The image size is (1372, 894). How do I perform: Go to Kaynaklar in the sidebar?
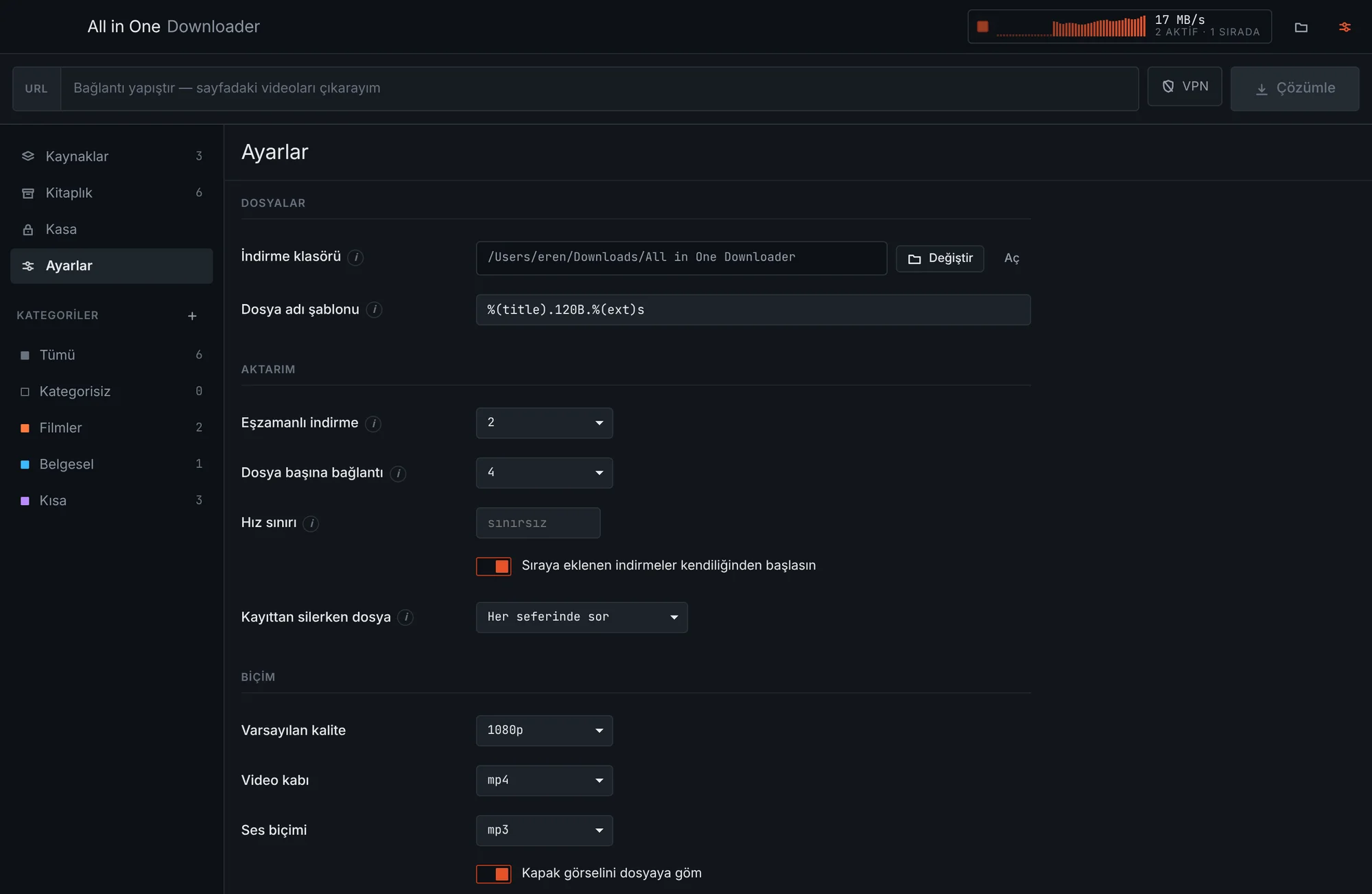coord(112,156)
